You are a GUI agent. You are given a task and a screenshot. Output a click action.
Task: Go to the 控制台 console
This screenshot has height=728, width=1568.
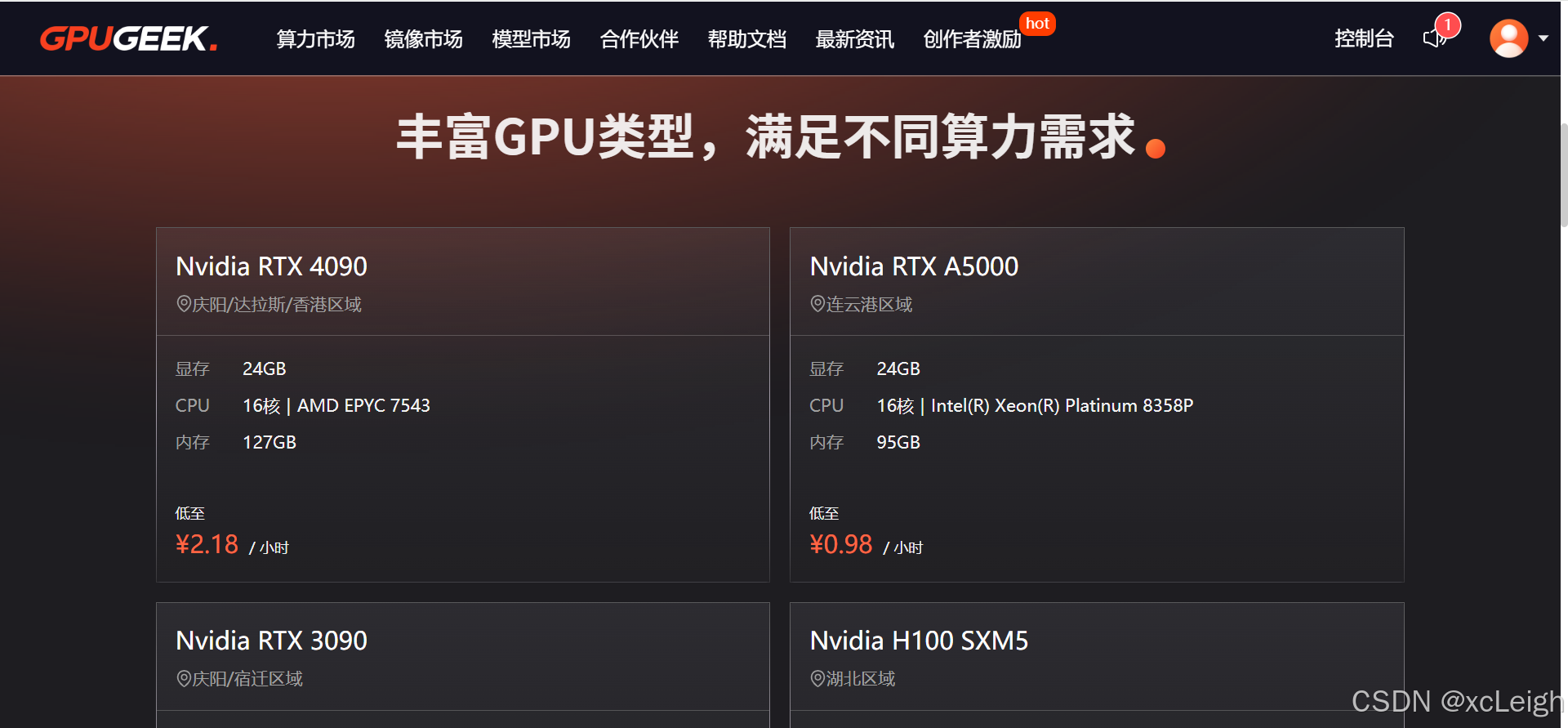coord(1364,38)
